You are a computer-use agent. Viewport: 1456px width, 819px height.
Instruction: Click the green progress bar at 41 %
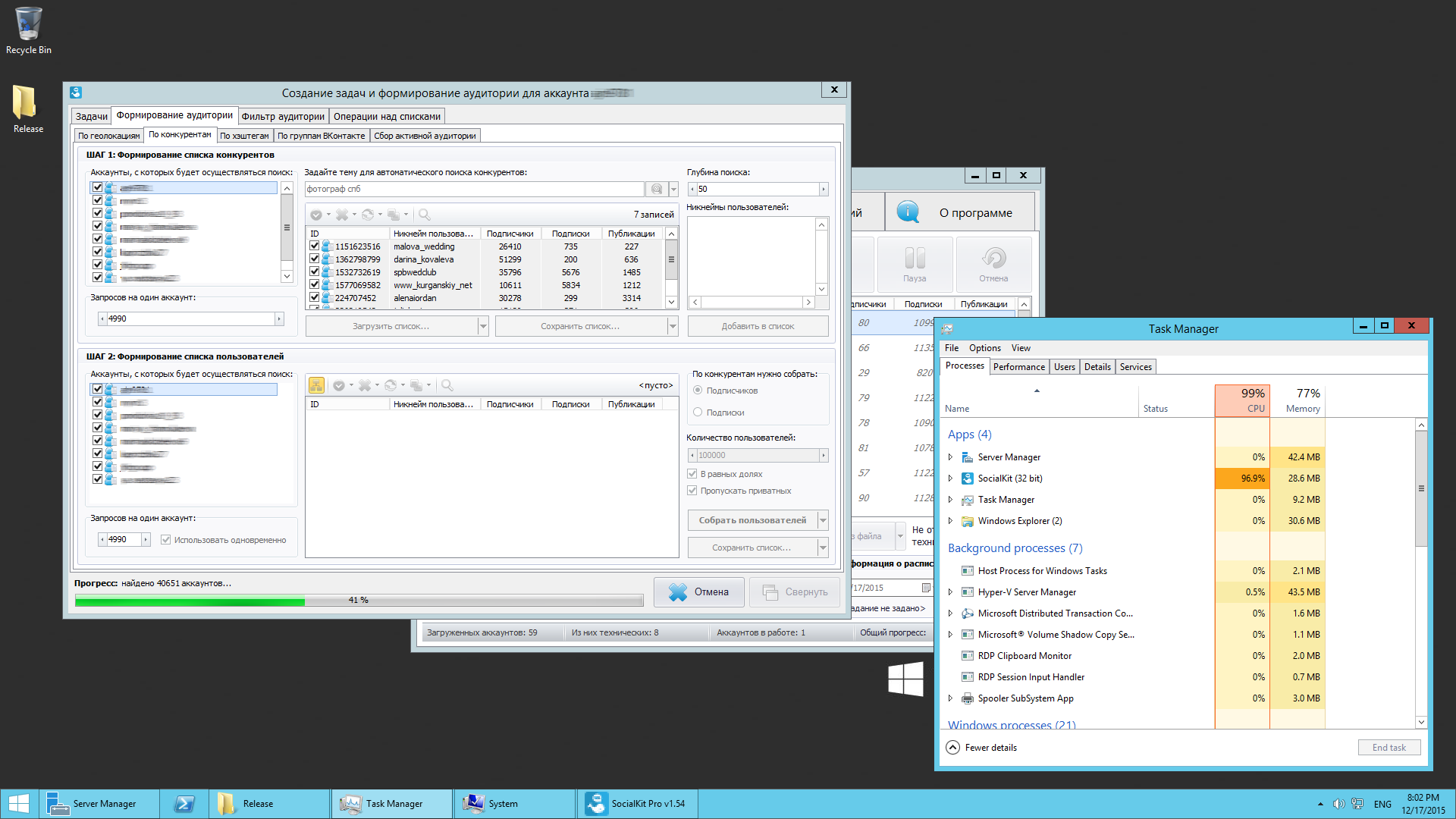(359, 601)
